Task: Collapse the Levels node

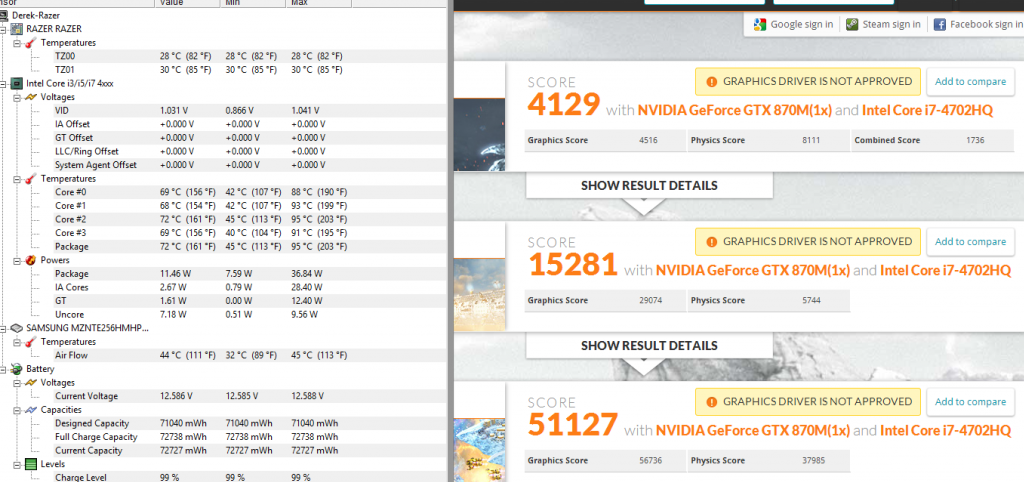Action: (x=18, y=464)
